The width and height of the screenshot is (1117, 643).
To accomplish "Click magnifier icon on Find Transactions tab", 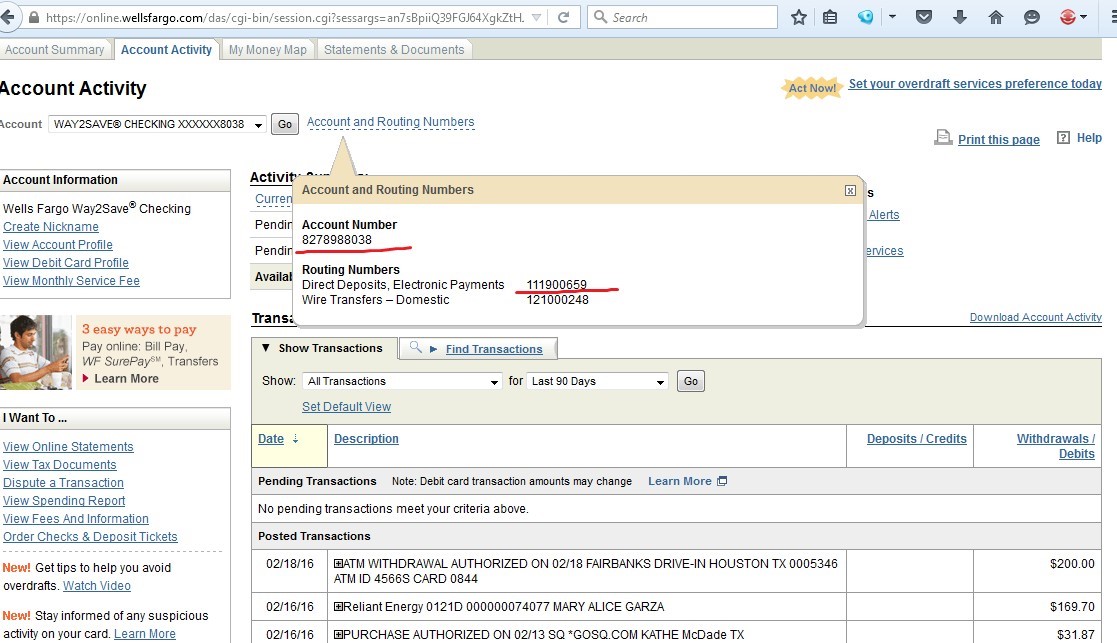I will [416, 348].
